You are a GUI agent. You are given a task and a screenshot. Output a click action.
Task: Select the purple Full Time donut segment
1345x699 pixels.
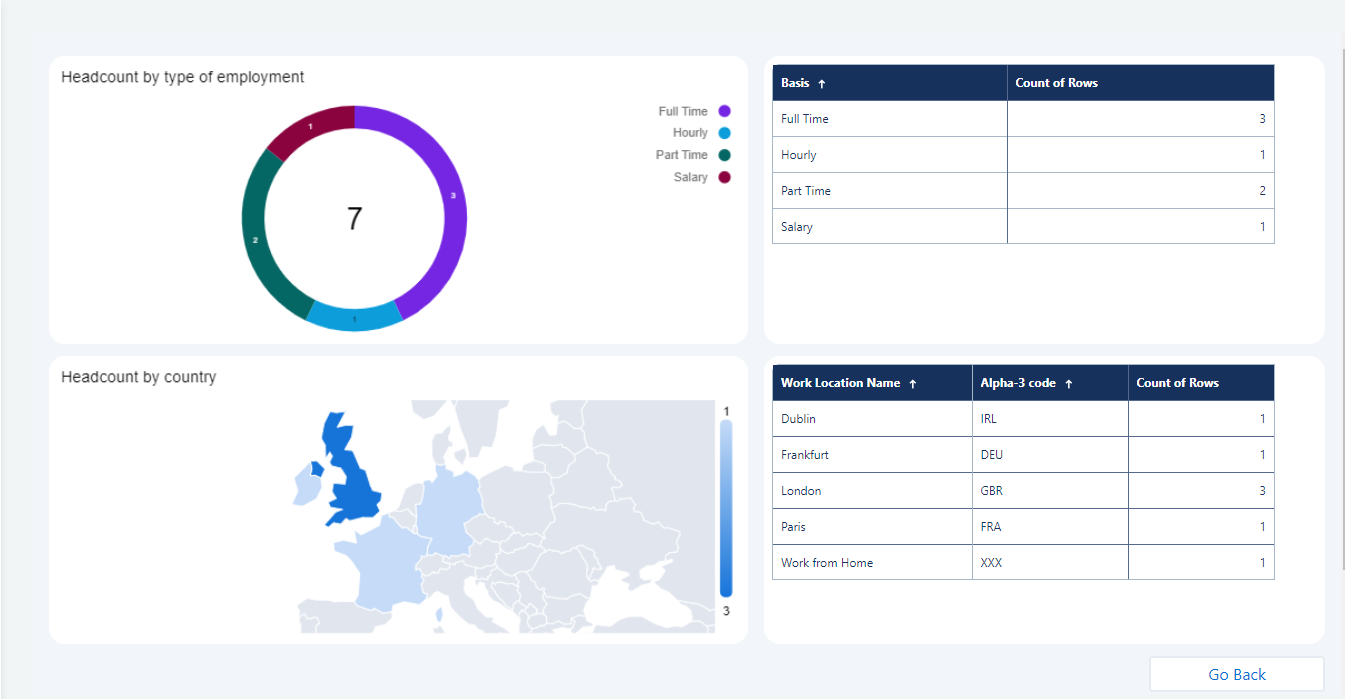coord(450,210)
